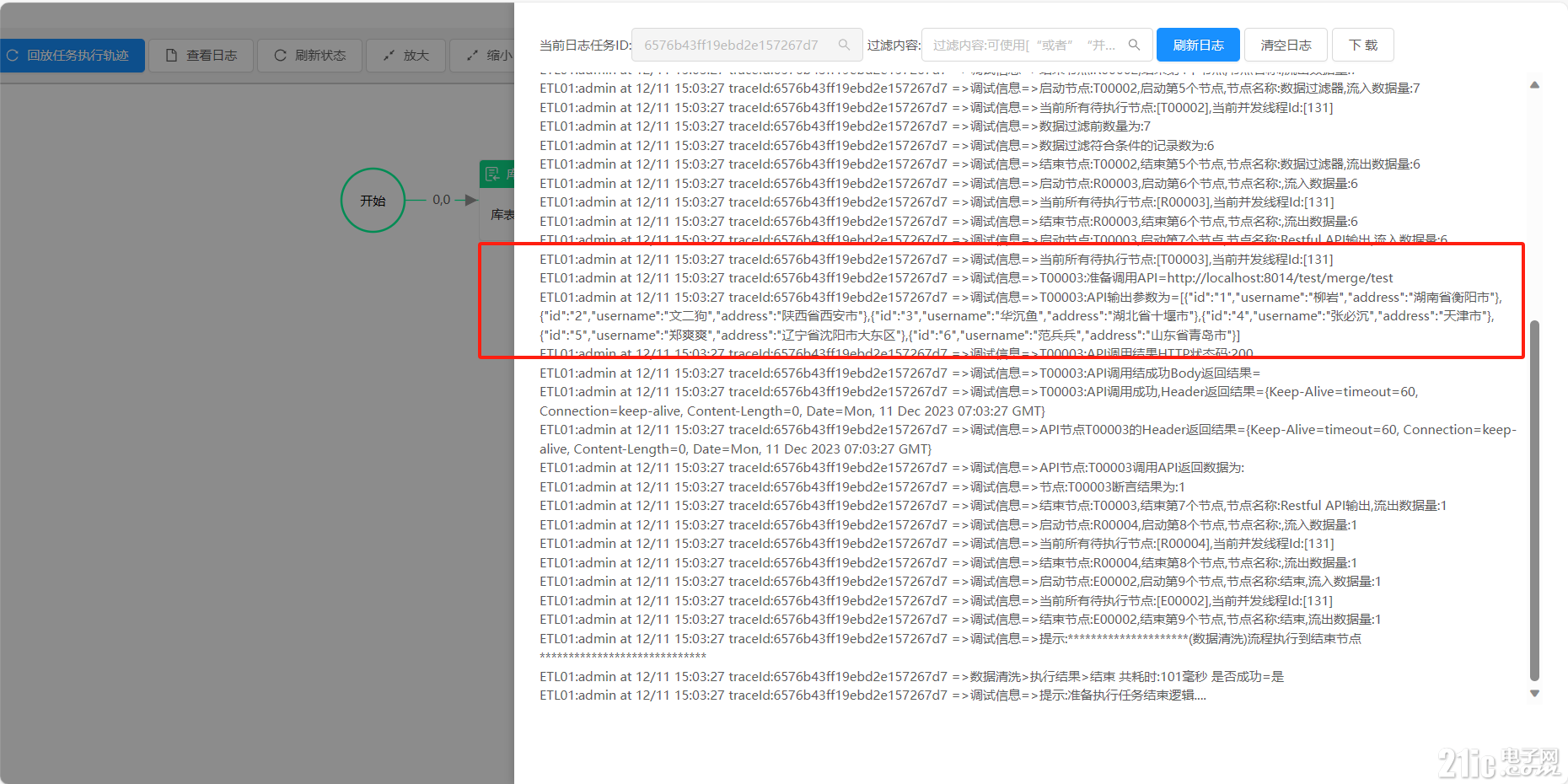Click the search icon in the filter field

(1134, 45)
